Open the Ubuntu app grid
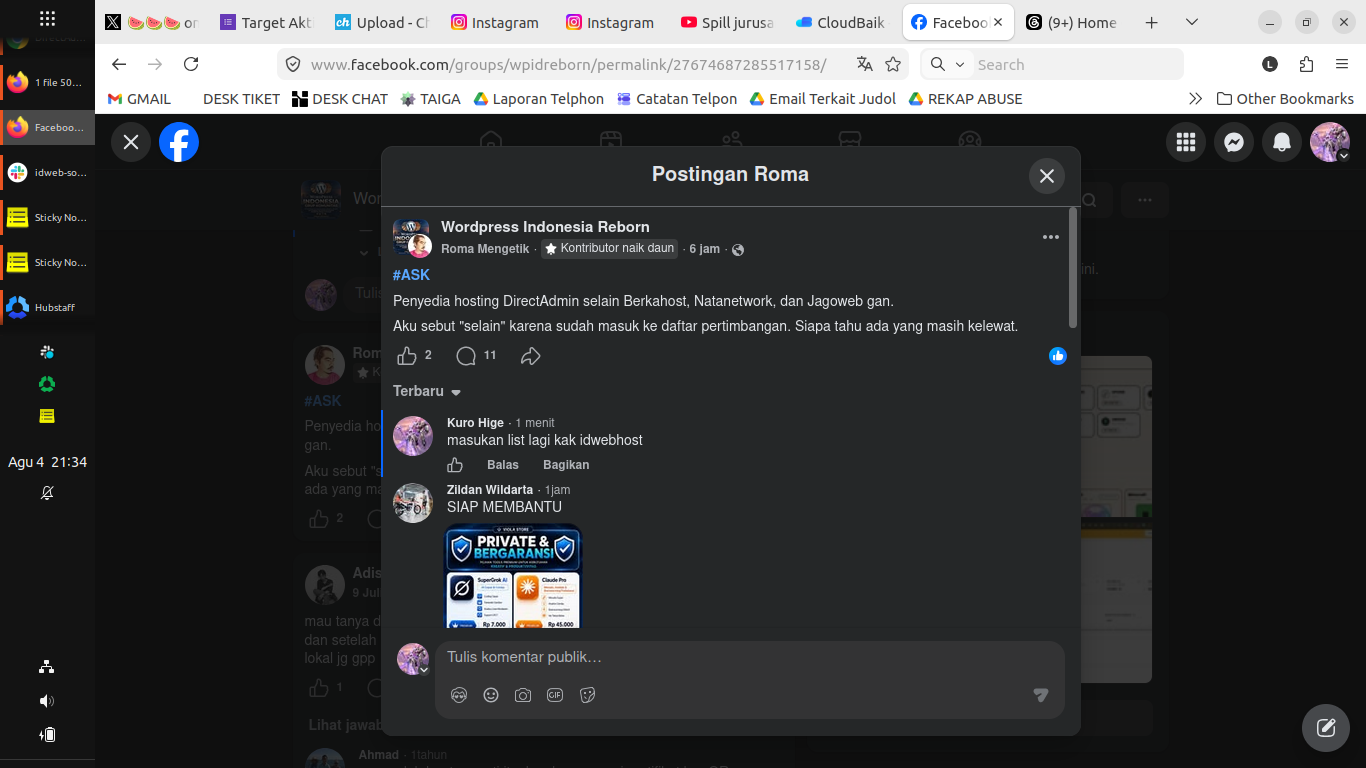 47,19
